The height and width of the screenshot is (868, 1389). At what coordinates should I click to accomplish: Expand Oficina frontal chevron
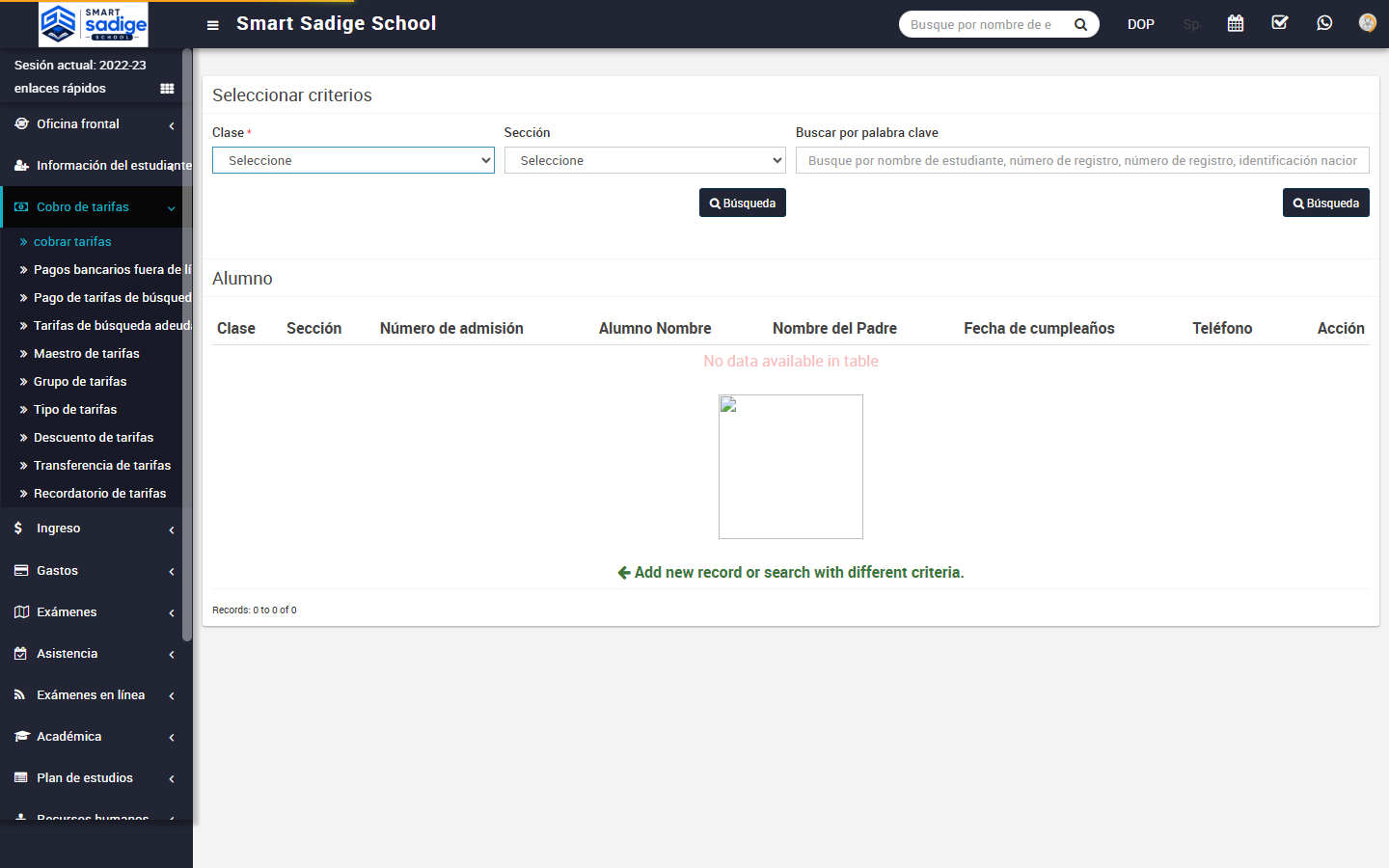(172, 125)
